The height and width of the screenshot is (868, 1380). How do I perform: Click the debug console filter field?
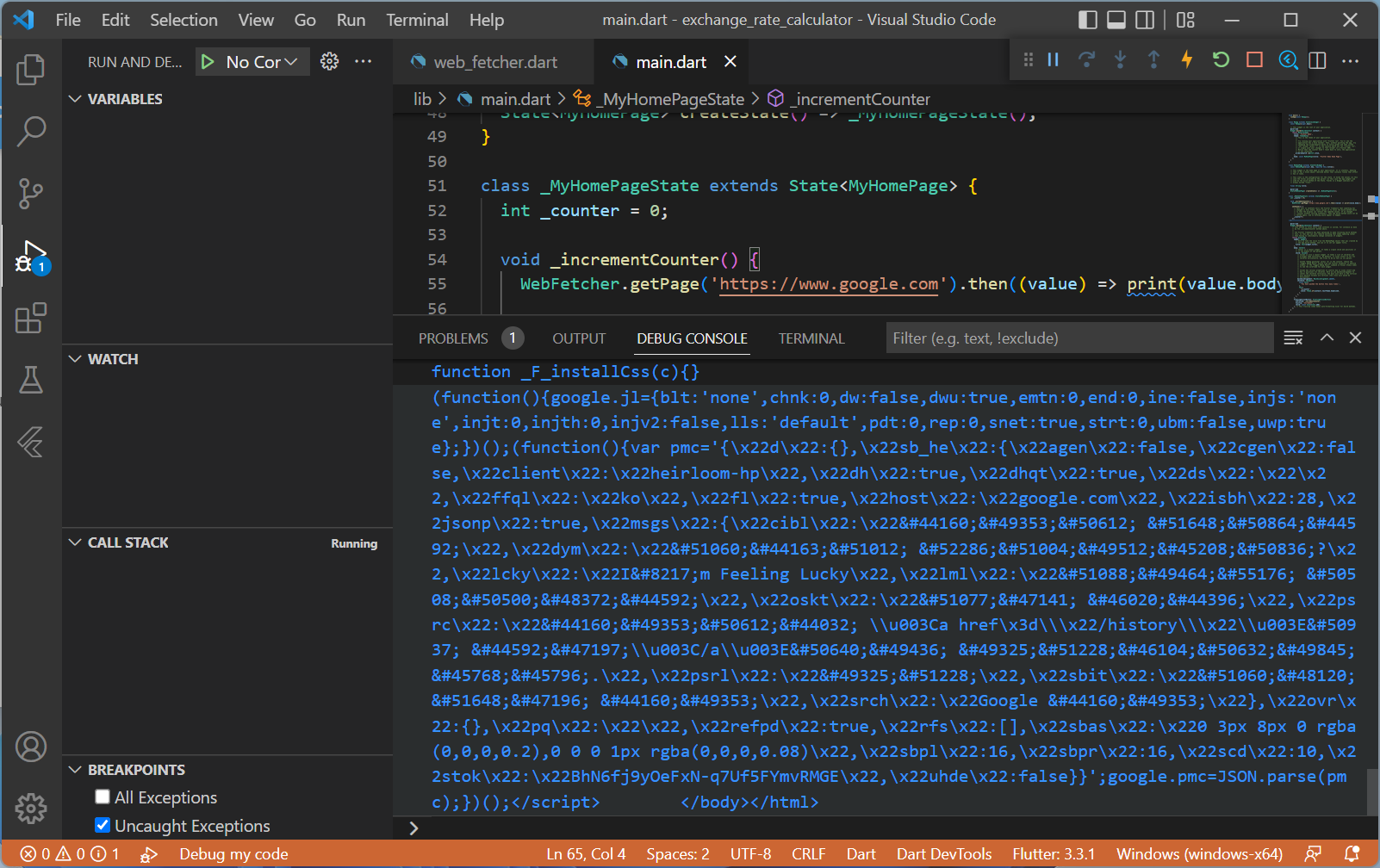(1079, 338)
